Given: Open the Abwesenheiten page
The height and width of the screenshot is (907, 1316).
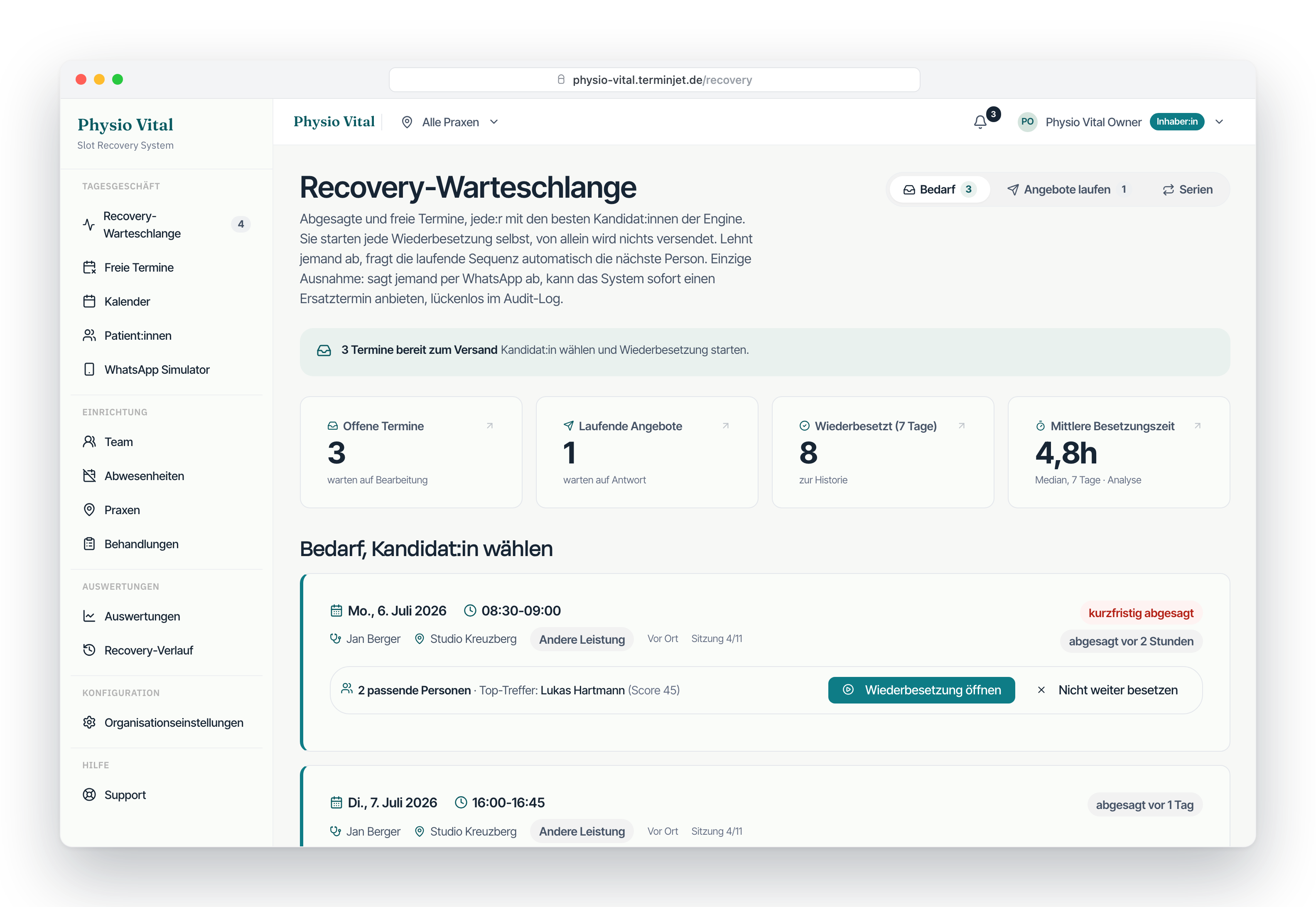Looking at the screenshot, I should tap(166, 476).
